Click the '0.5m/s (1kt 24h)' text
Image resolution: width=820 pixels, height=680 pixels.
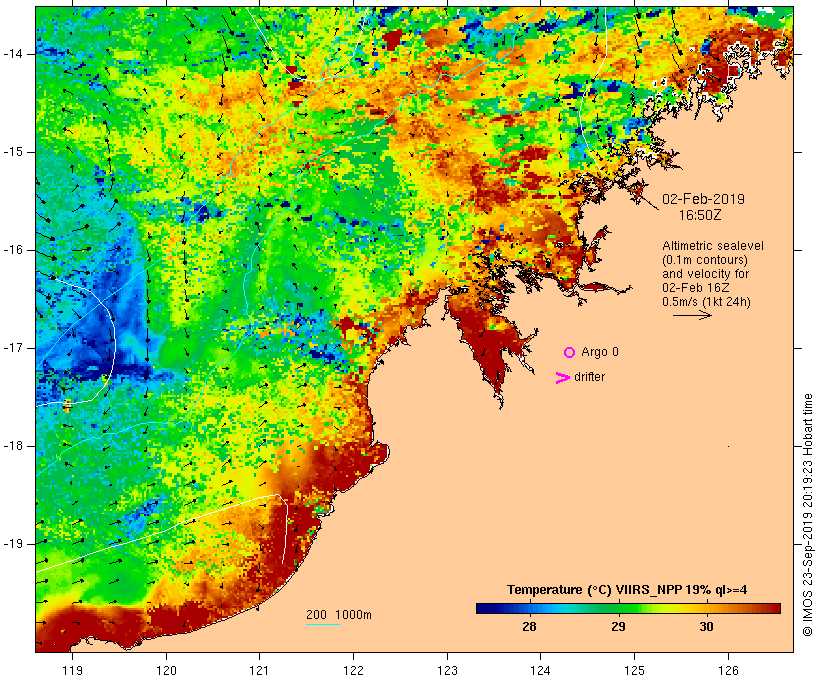click(x=707, y=302)
